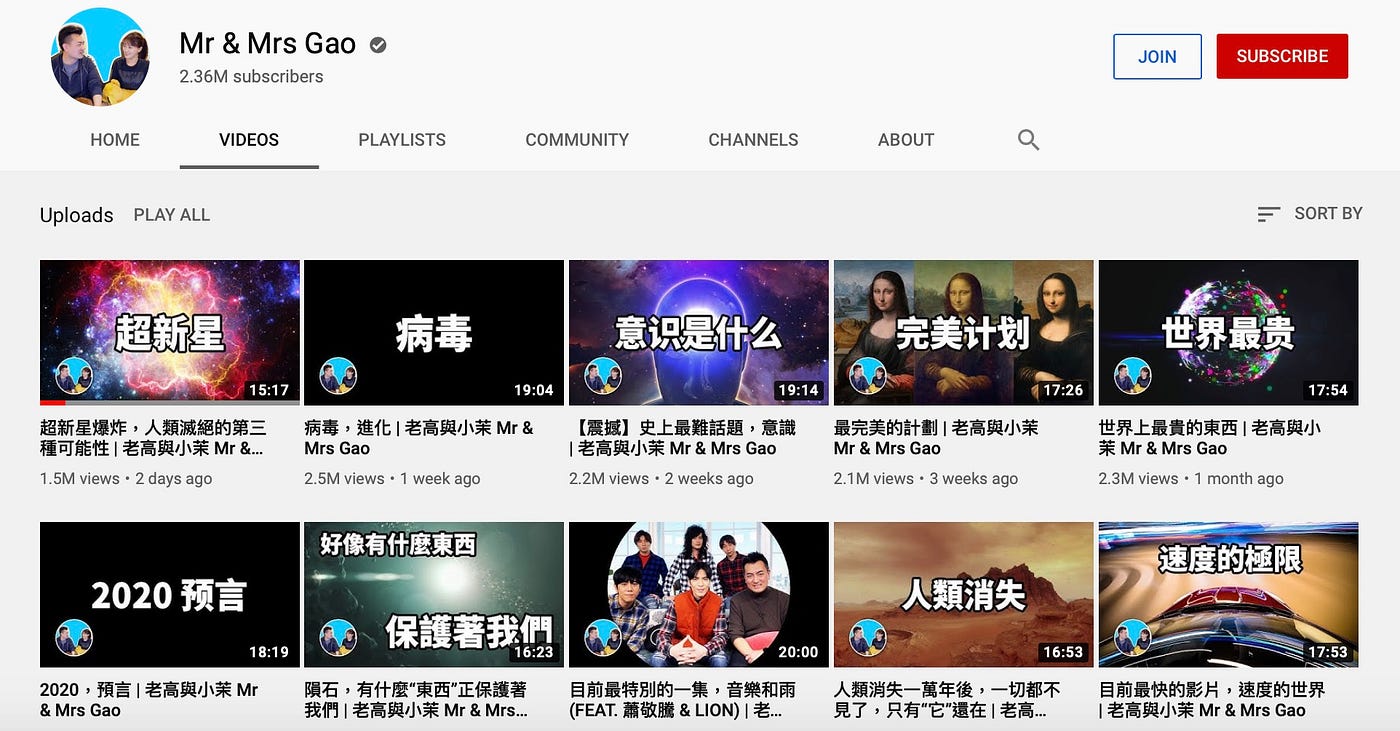
Task: Click the 20:00 duration badge
Action: pos(798,652)
